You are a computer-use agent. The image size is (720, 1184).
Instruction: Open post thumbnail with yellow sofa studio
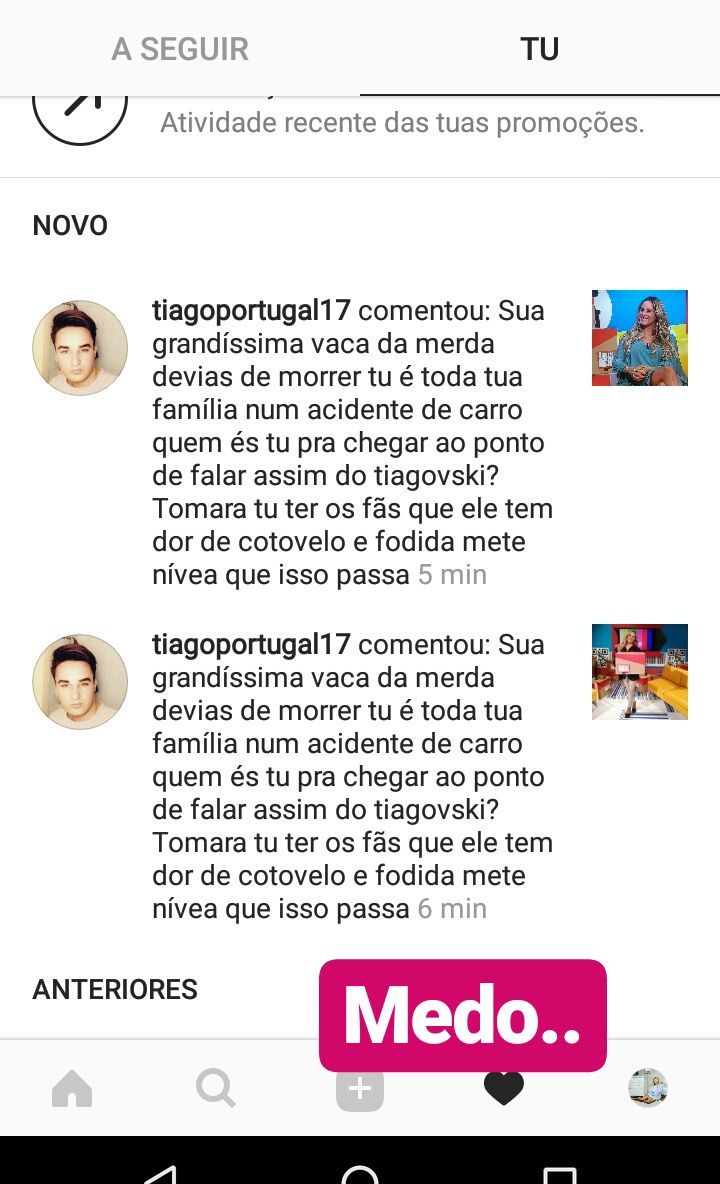click(640, 671)
